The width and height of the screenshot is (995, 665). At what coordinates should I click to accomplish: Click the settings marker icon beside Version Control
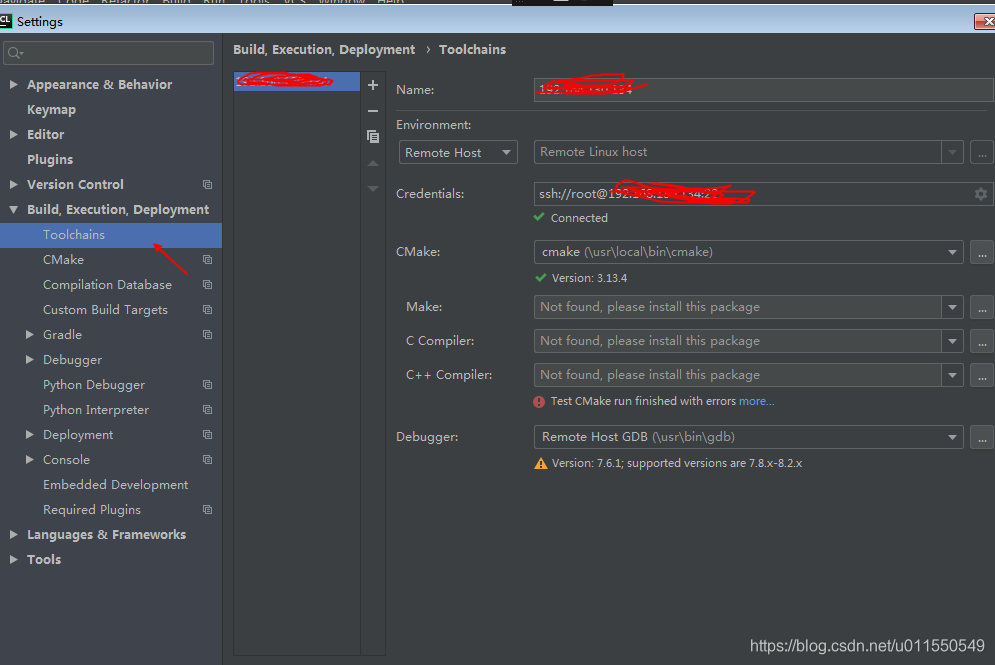tap(207, 184)
